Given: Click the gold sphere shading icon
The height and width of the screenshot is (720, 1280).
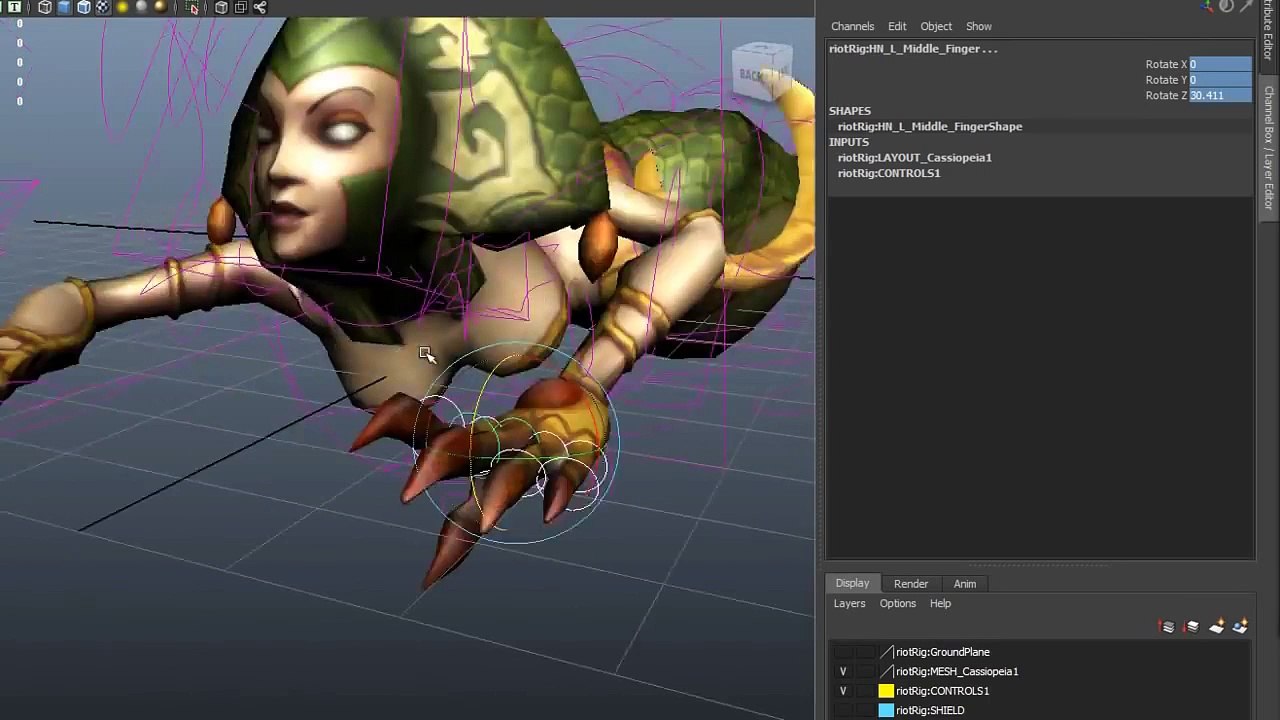Looking at the screenshot, I should click(x=160, y=7).
